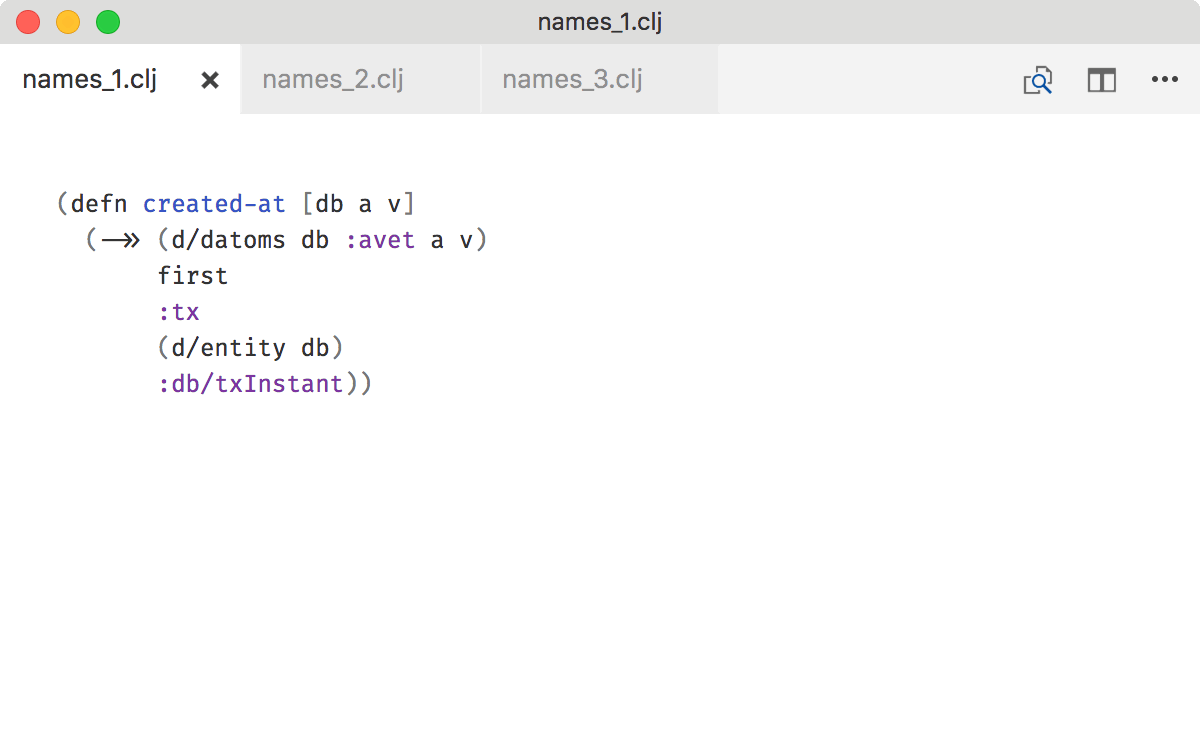Click the split editor icon

1101,80
